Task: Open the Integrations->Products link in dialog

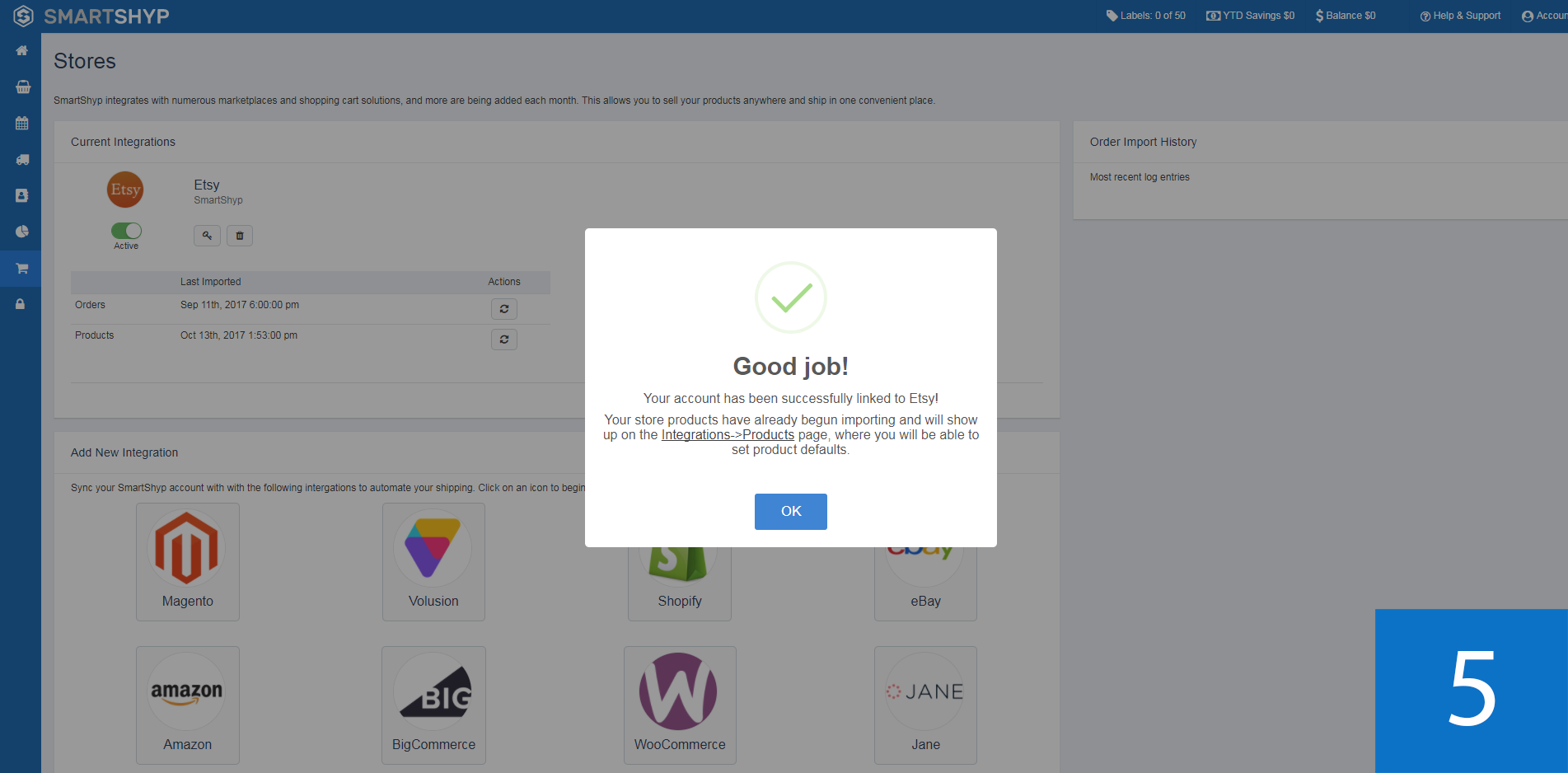Action: point(728,434)
